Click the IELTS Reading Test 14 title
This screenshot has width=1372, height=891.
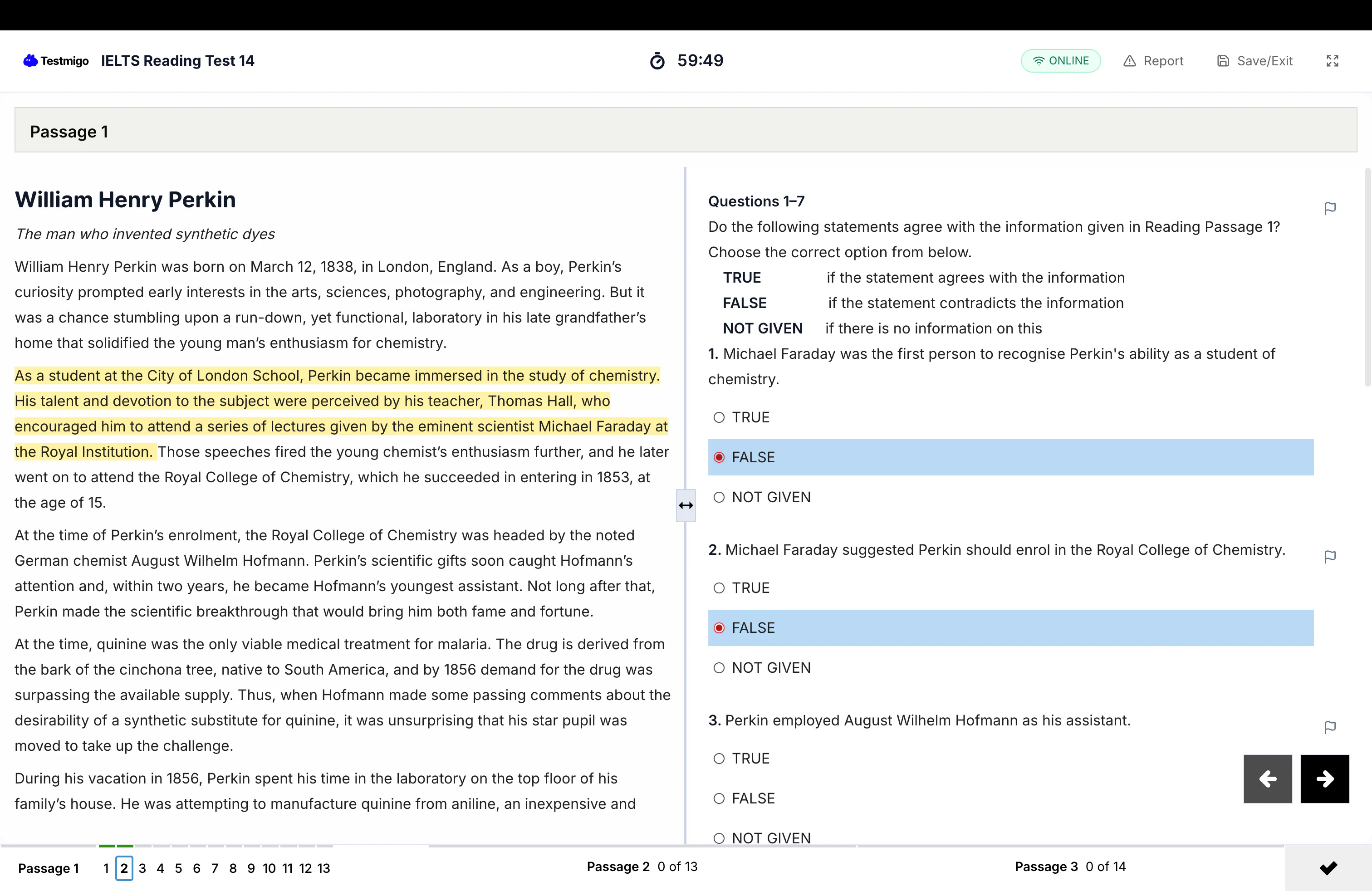177,60
